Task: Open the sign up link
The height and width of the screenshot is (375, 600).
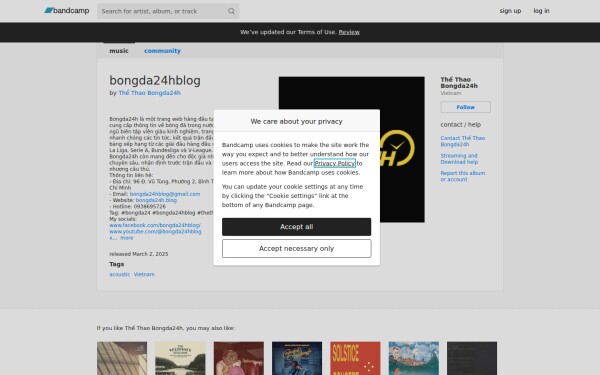Action: pos(510,11)
